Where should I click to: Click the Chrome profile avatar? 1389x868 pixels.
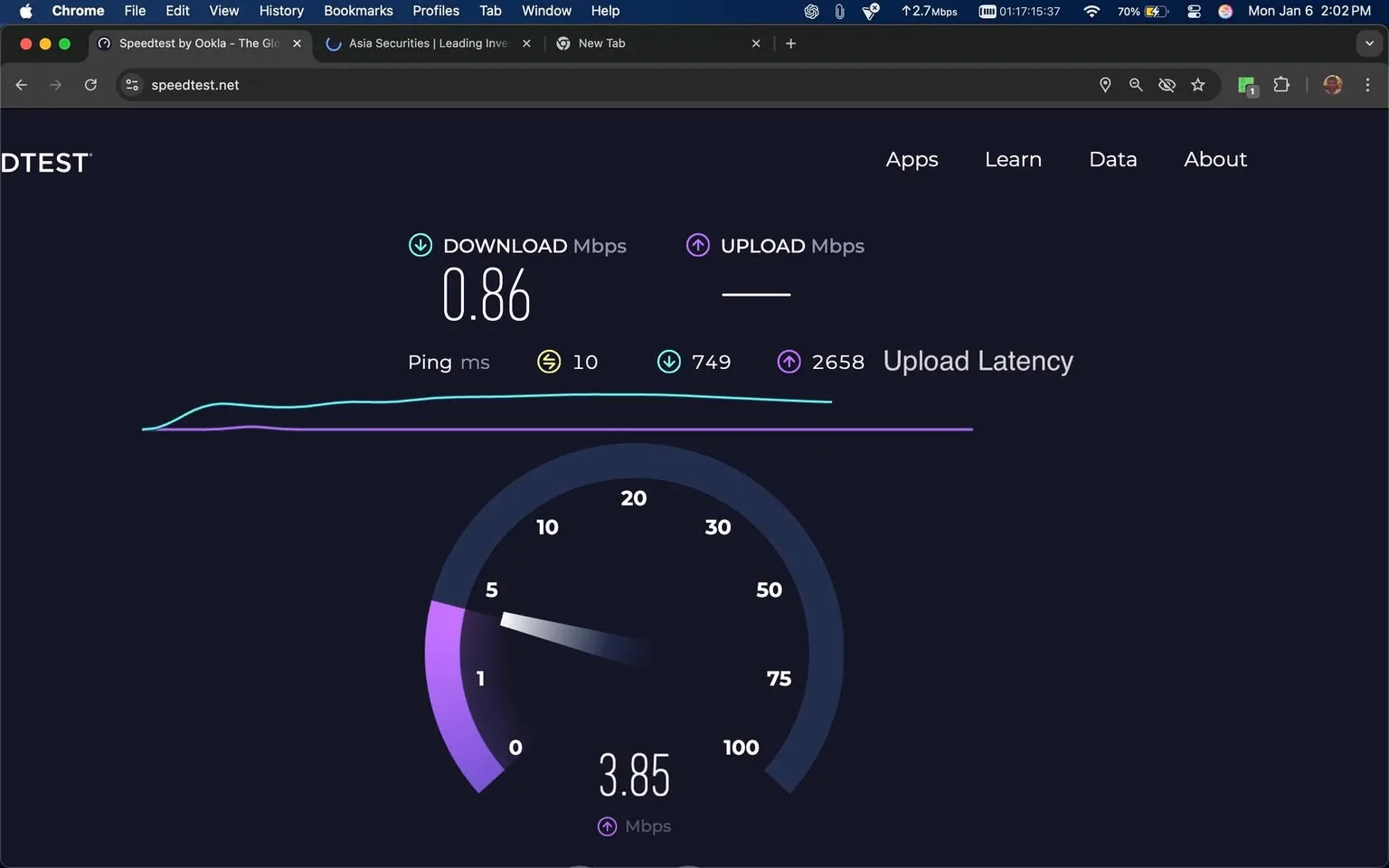(x=1332, y=84)
